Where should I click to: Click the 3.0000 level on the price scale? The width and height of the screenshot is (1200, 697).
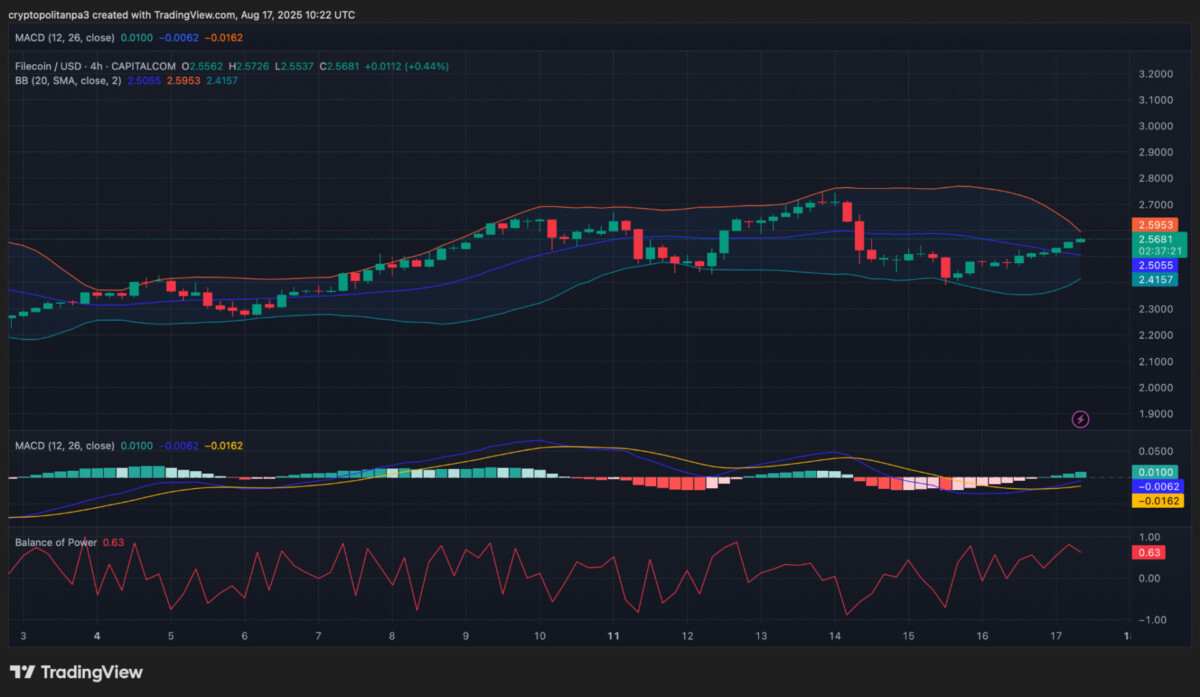1155,126
